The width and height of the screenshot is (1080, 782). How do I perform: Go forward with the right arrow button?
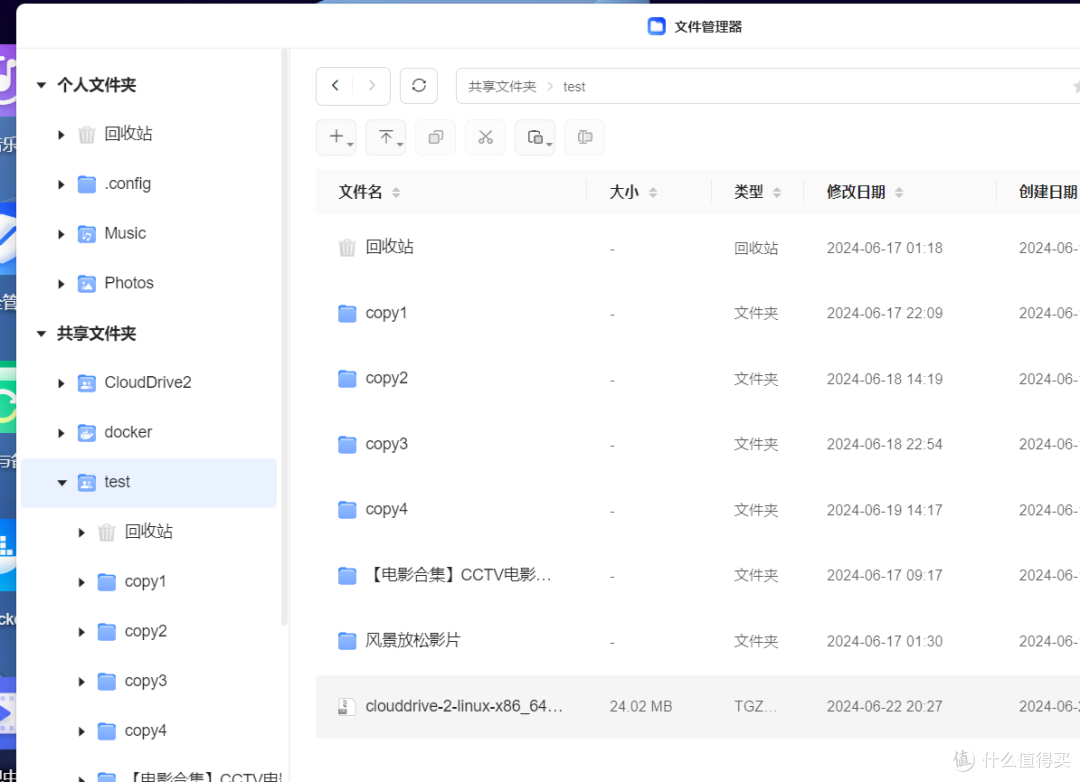tap(372, 85)
